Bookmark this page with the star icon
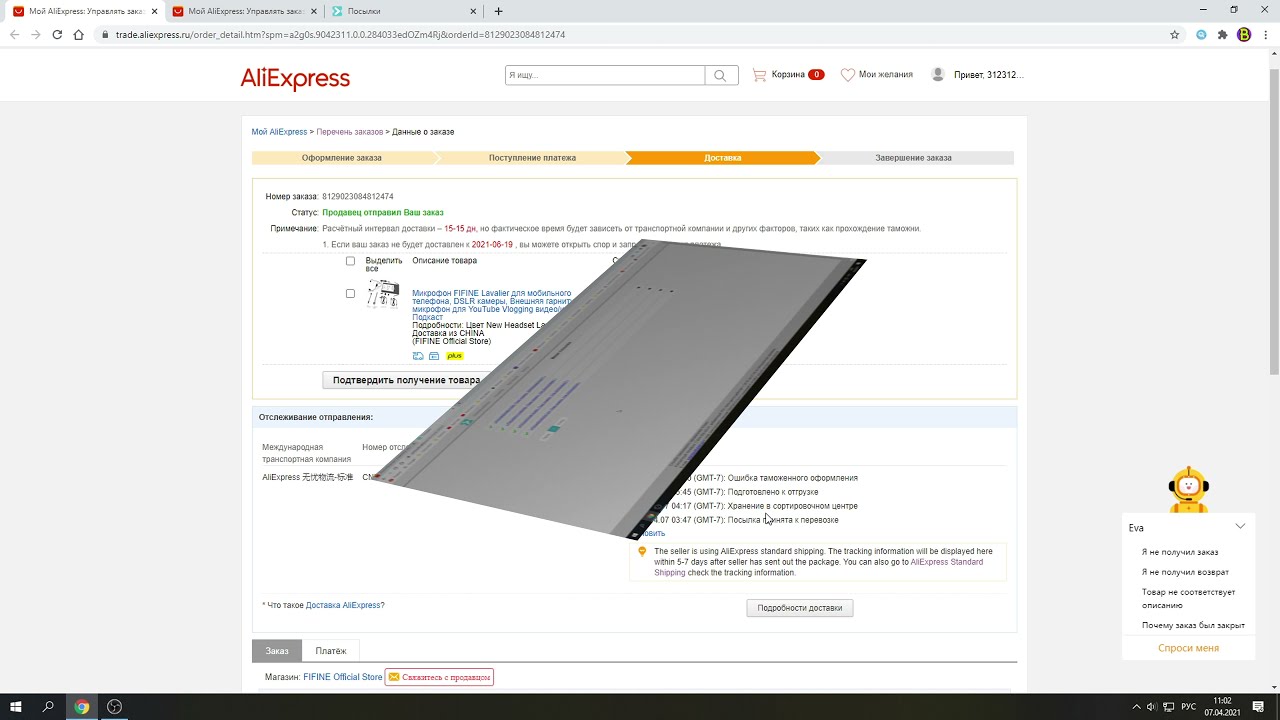1280x720 pixels. click(1175, 35)
